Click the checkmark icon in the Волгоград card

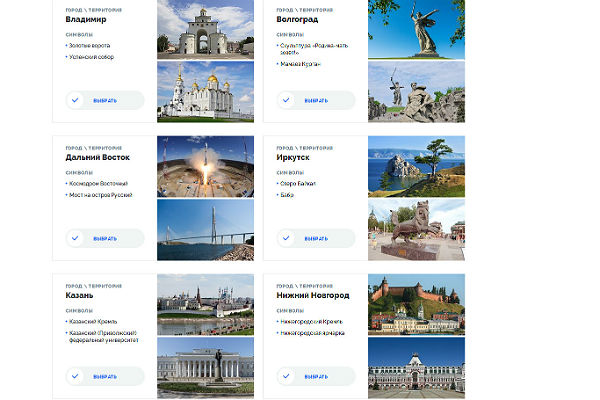(x=287, y=100)
